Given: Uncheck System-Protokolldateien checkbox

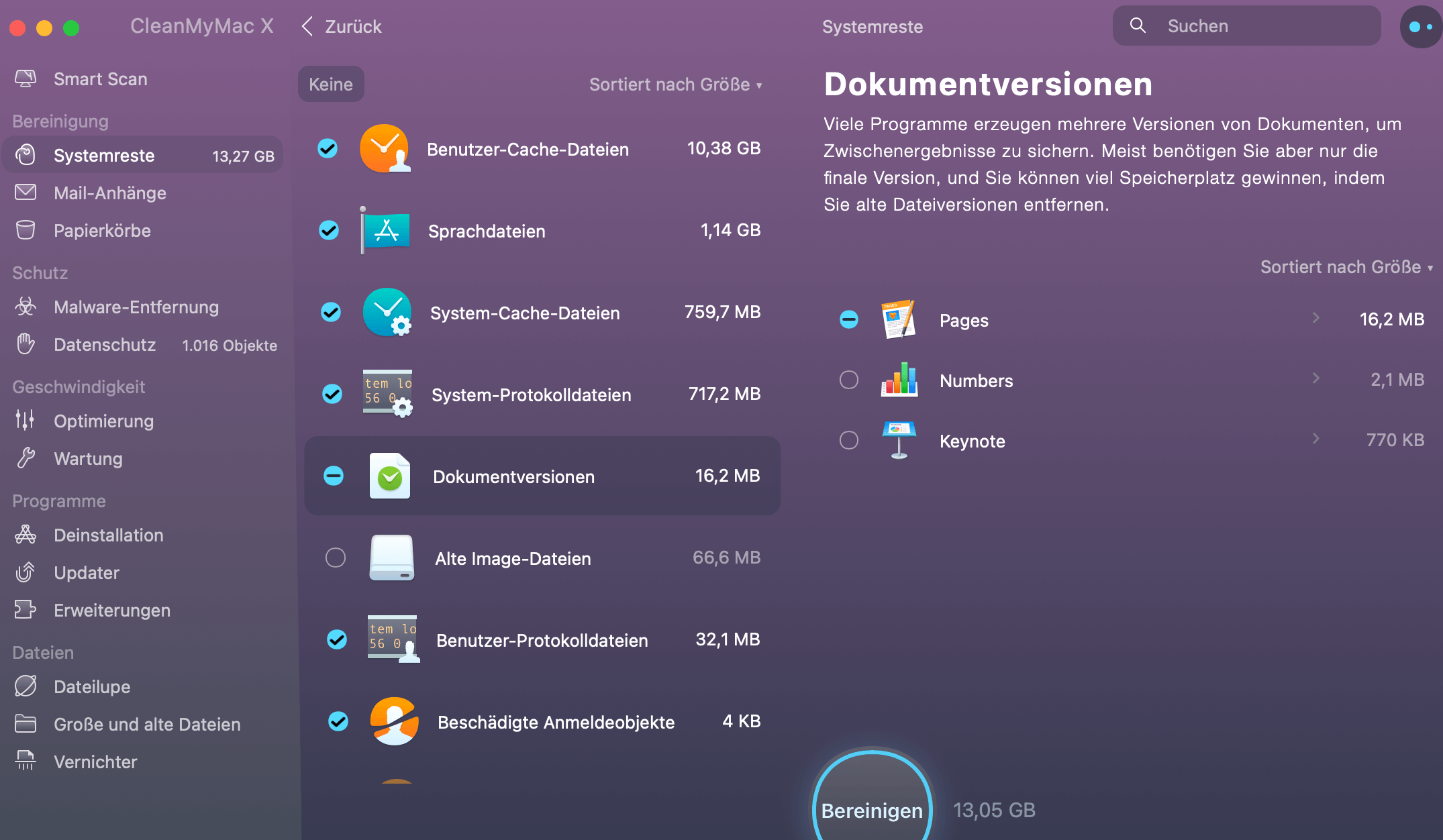Looking at the screenshot, I should click(332, 394).
